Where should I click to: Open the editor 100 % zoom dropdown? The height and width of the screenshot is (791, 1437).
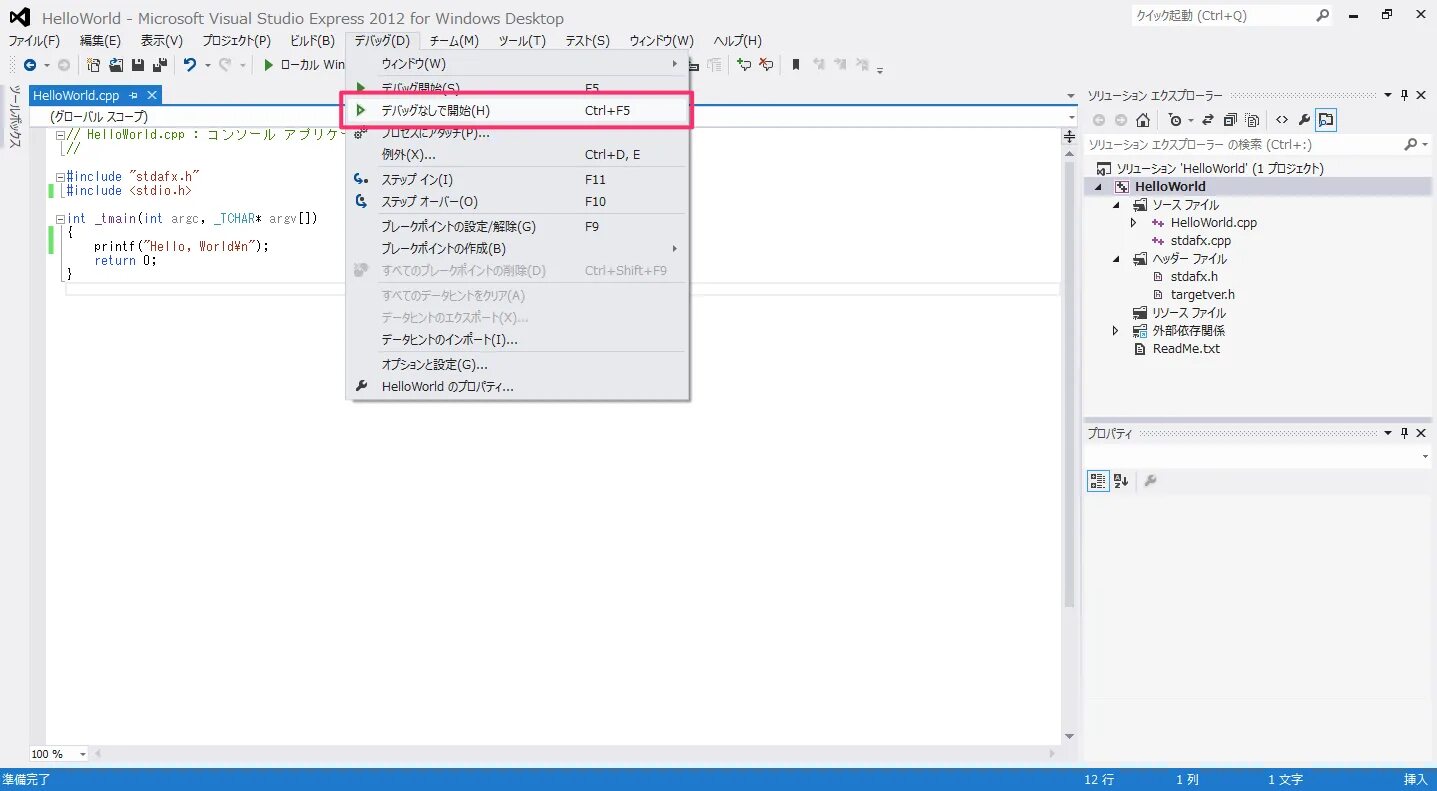82,754
